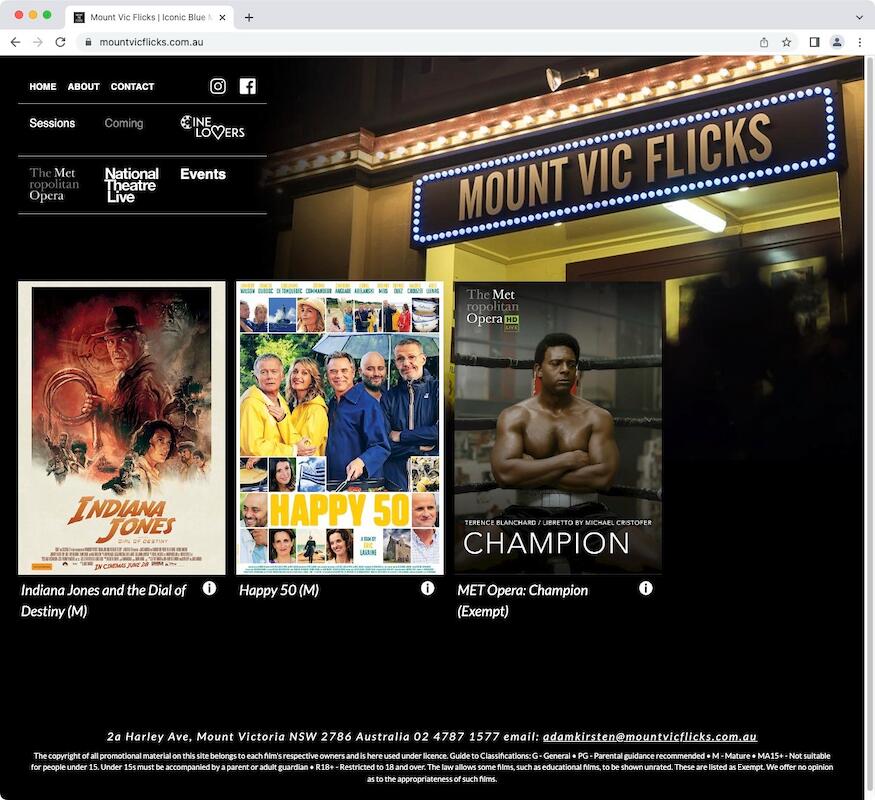Select the Mount Vic Flicks browser tab
The height and width of the screenshot is (800, 875).
click(x=150, y=17)
